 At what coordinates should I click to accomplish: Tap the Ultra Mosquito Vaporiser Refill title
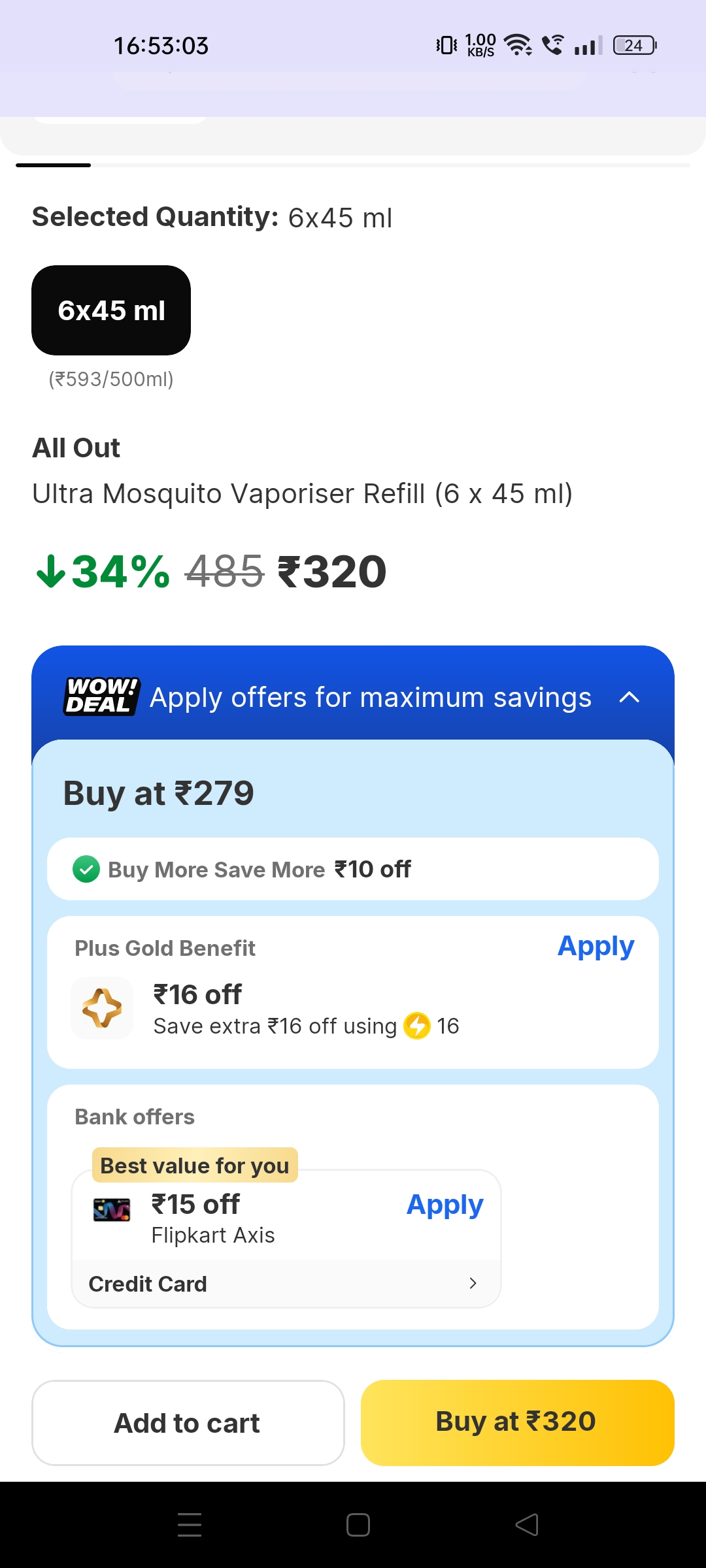click(302, 494)
